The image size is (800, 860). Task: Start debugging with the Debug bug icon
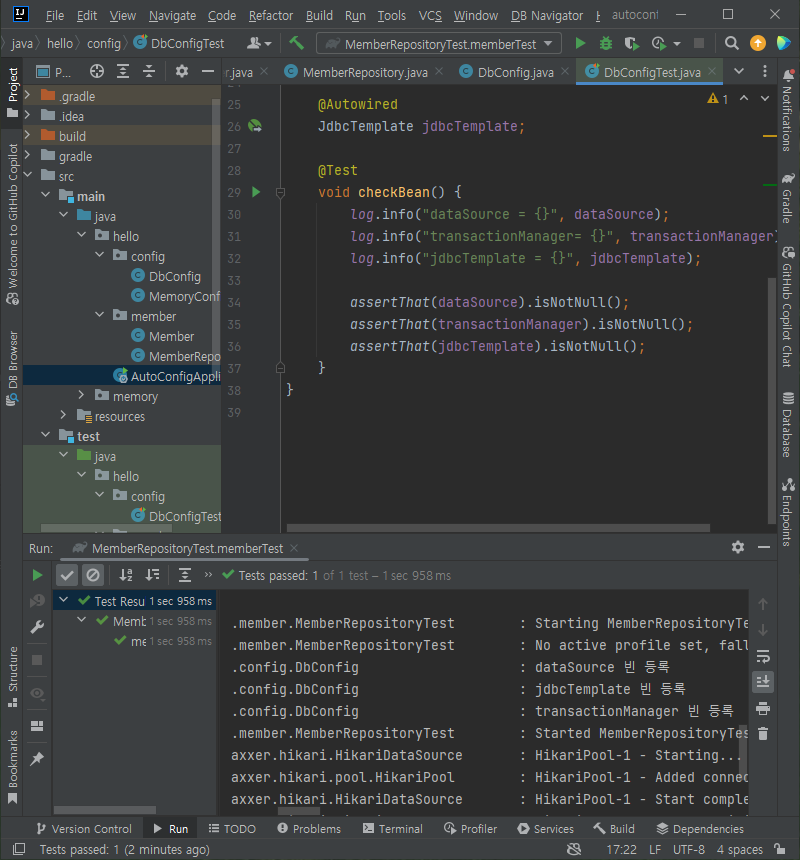tap(606, 44)
